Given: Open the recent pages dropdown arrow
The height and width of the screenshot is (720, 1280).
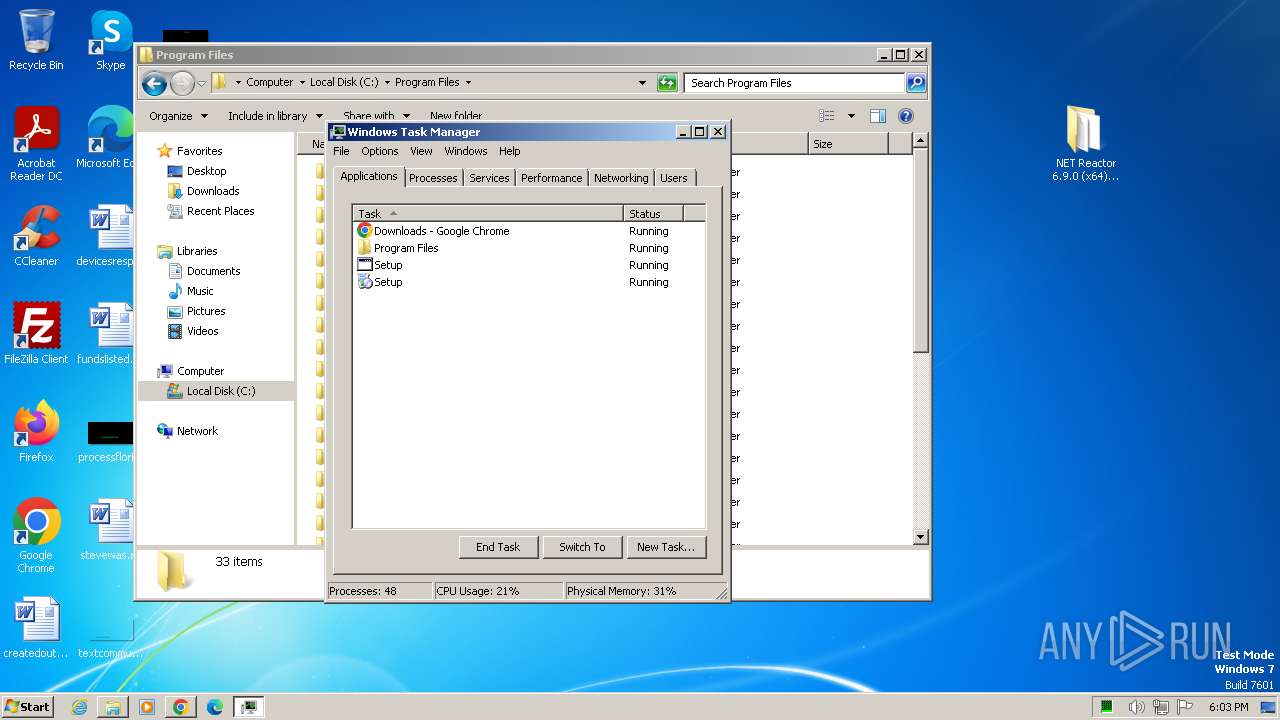Looking at the screenshot, I should tap(201, 83).
